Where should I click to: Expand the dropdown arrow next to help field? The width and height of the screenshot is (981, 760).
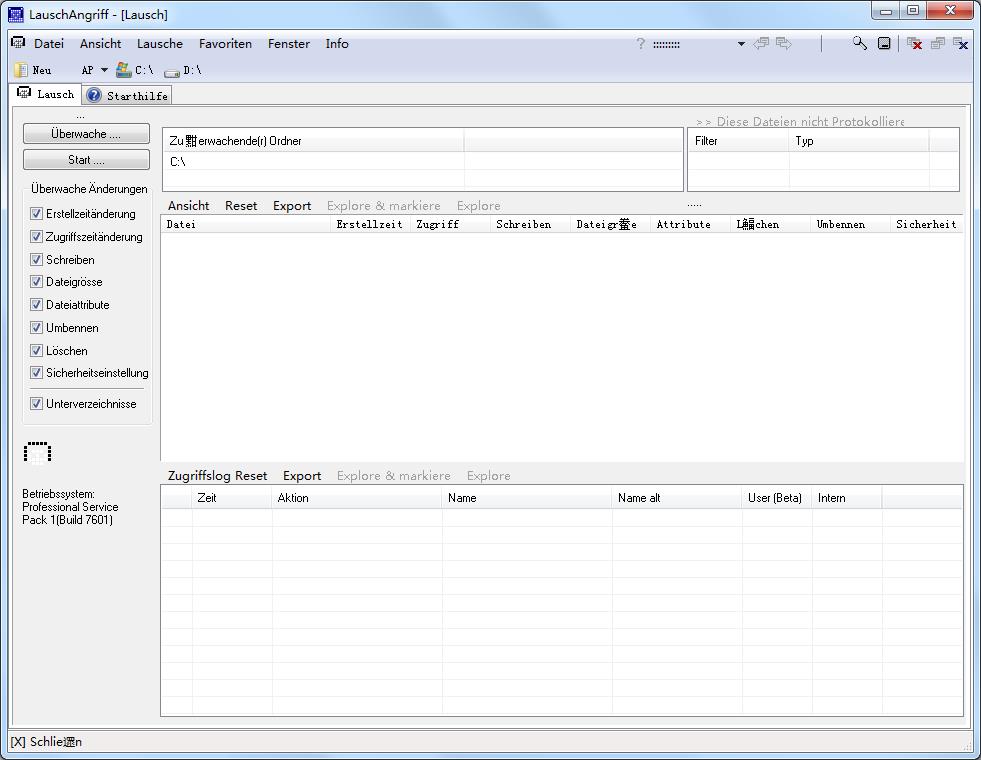point(741,44)
